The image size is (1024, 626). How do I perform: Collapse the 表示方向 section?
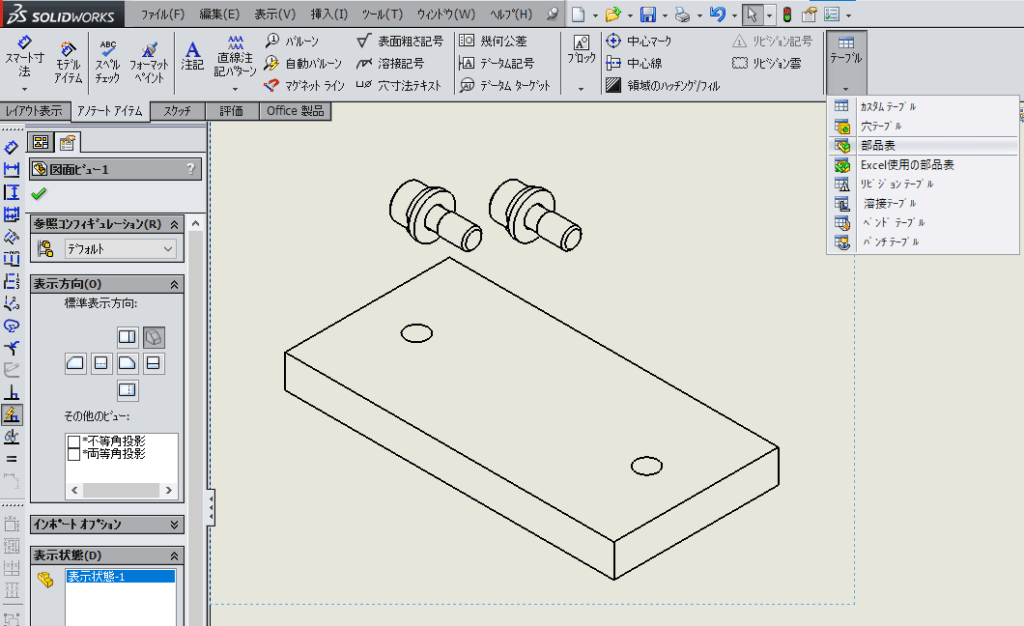[175, 284]
